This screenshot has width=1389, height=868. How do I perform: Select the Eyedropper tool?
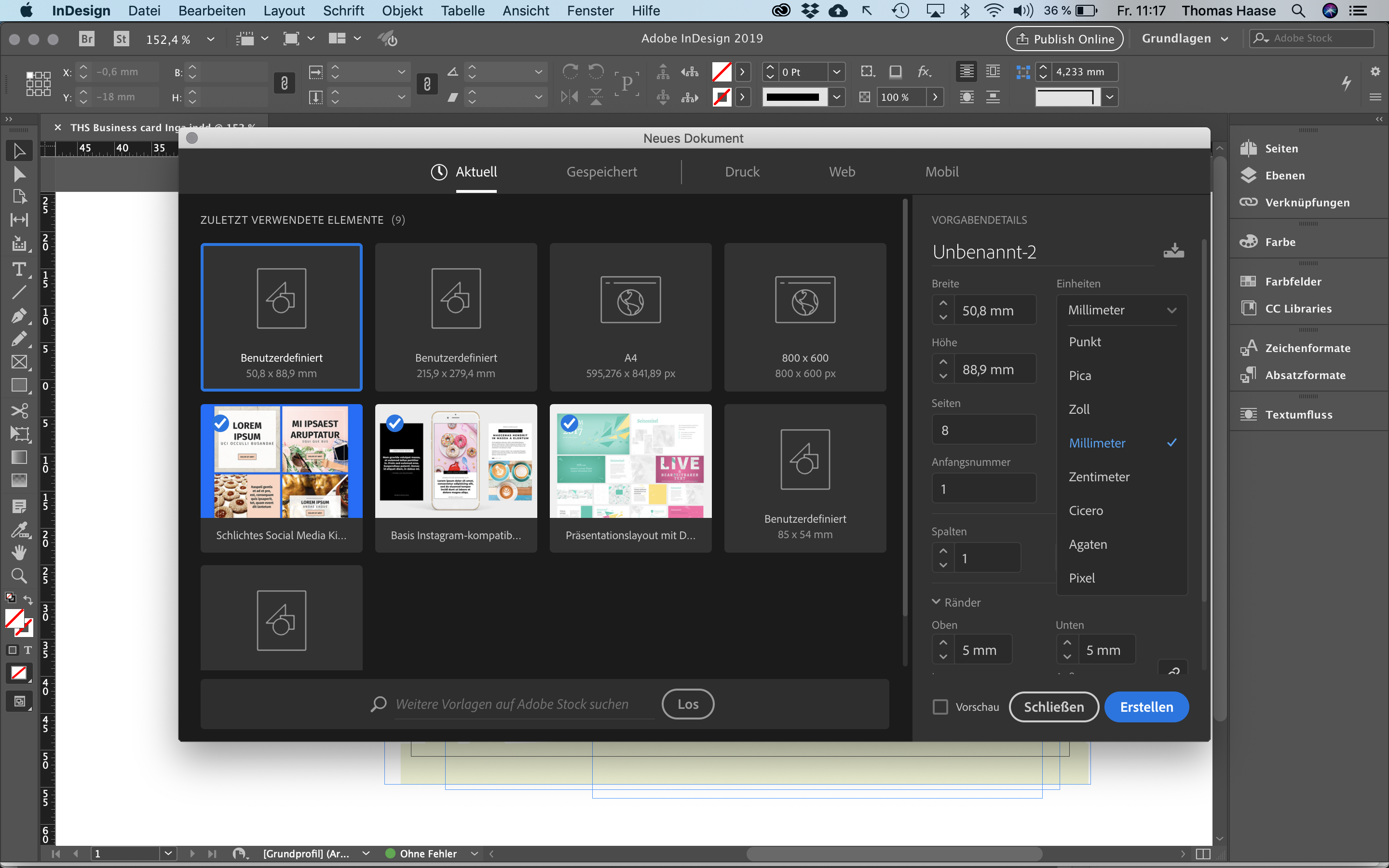click(x=19, y=529)
